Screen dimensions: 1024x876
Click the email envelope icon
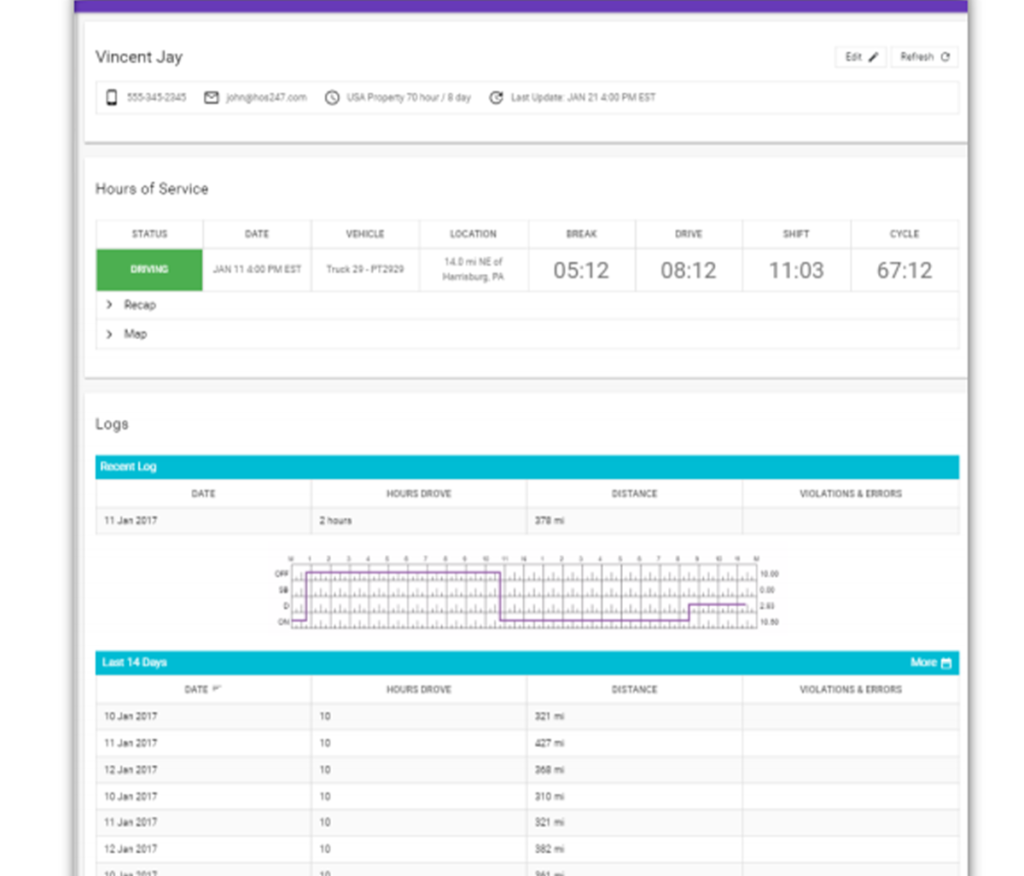pyautogui.click(x=211, y=98)
